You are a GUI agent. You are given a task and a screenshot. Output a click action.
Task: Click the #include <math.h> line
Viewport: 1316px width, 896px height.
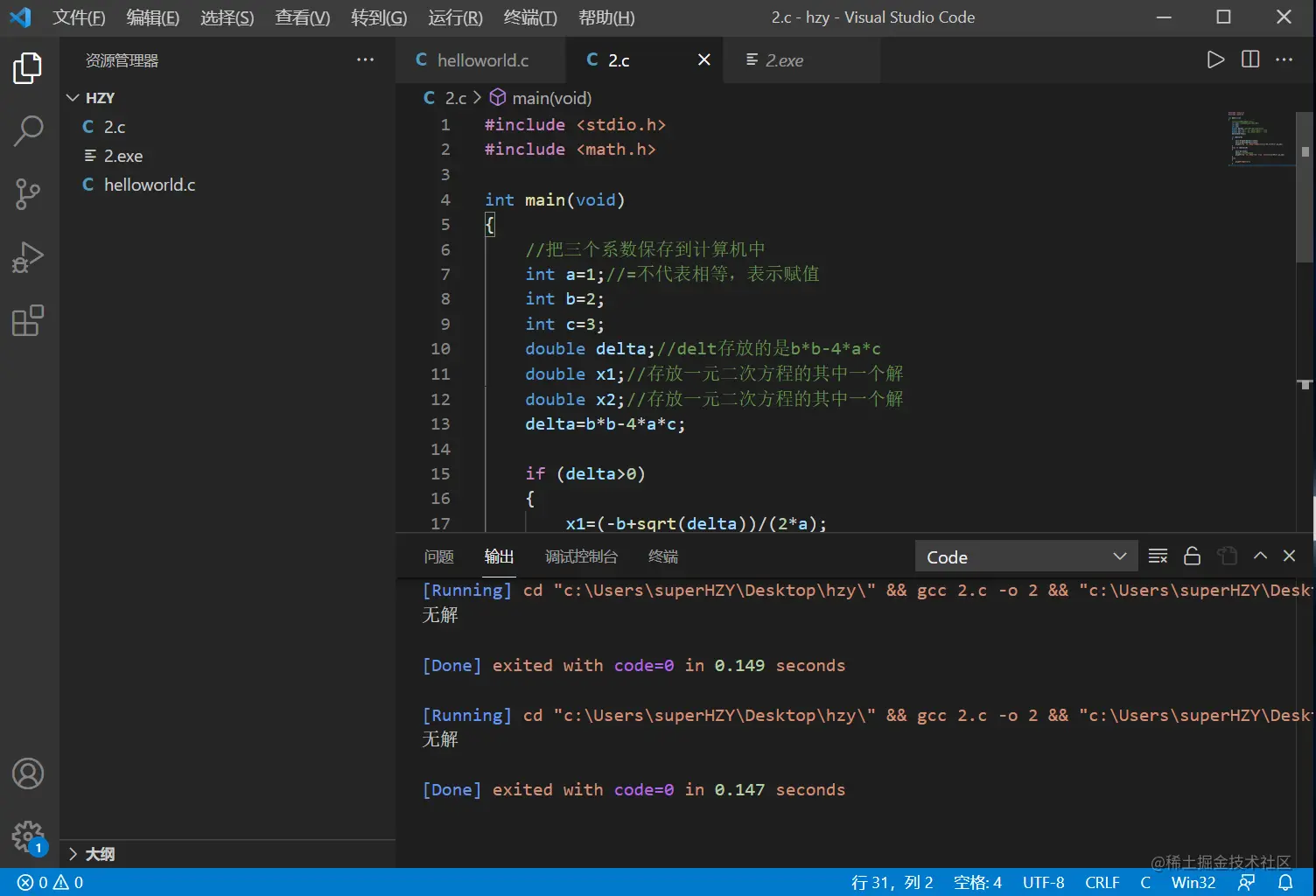pyautogui.click(x=570, y=149)
